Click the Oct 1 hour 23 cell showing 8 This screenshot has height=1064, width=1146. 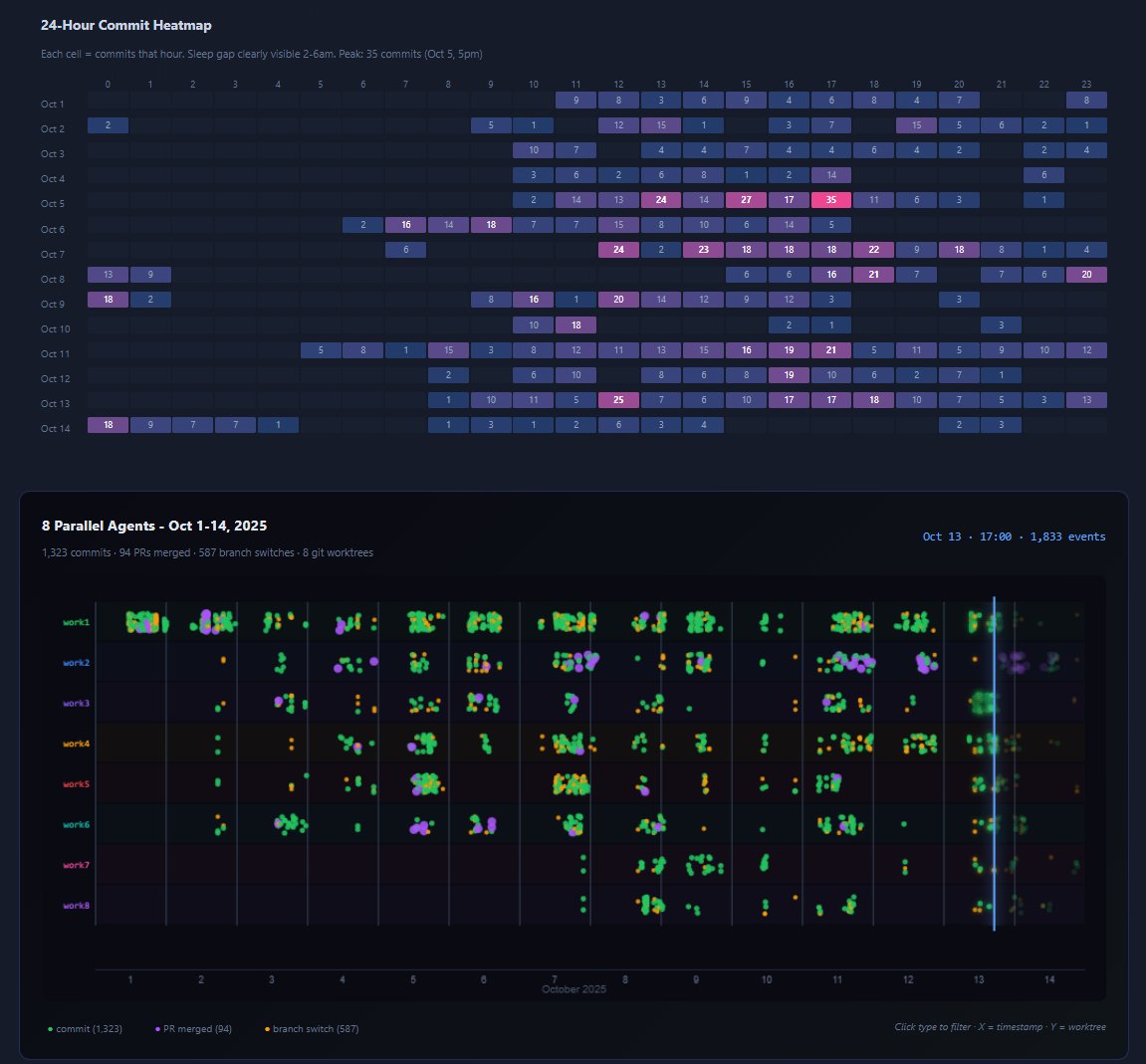[x=1087, y=101]
